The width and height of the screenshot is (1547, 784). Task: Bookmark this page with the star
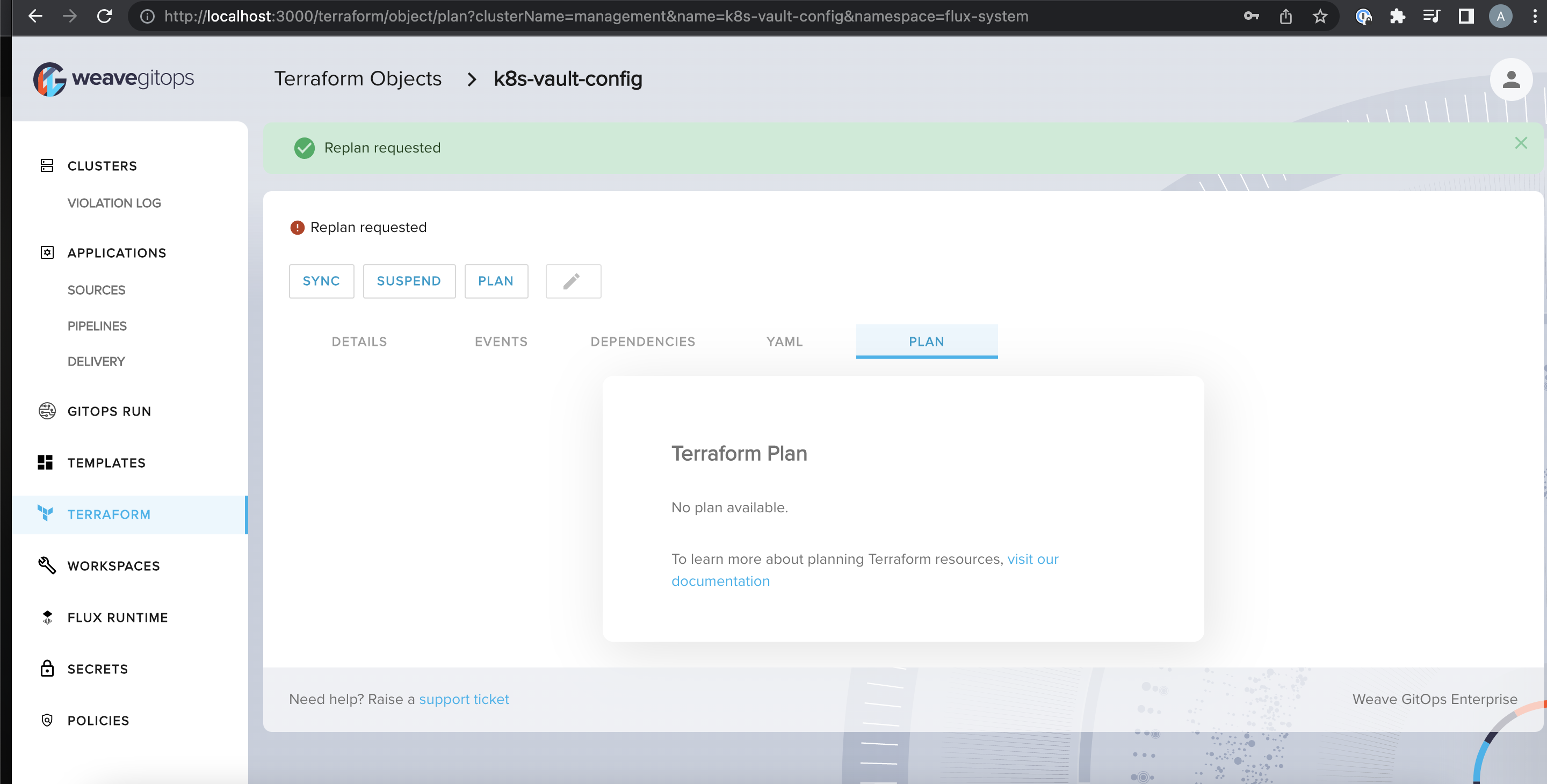click(x=1320, y=16)
